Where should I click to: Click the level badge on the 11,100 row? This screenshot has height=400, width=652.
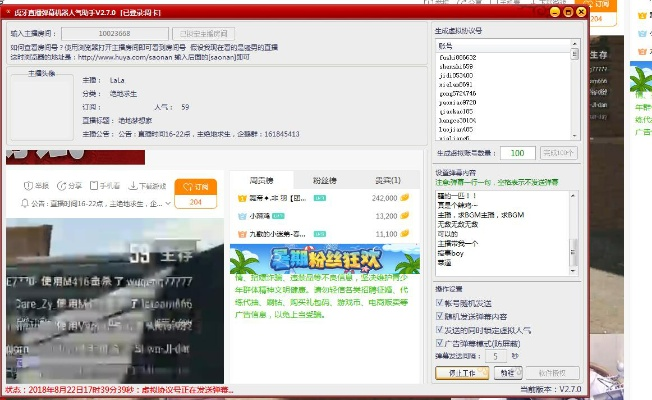click(x=320, y=234)
